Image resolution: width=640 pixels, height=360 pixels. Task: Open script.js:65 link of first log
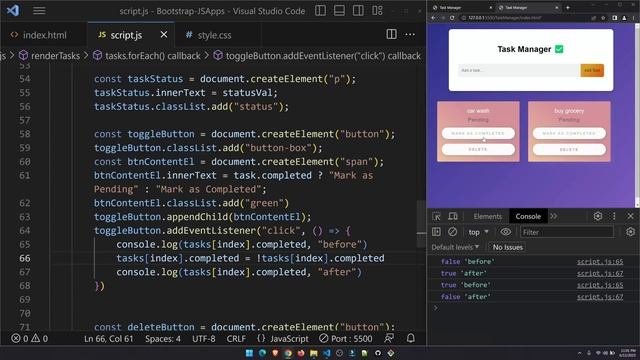point(600,262)
